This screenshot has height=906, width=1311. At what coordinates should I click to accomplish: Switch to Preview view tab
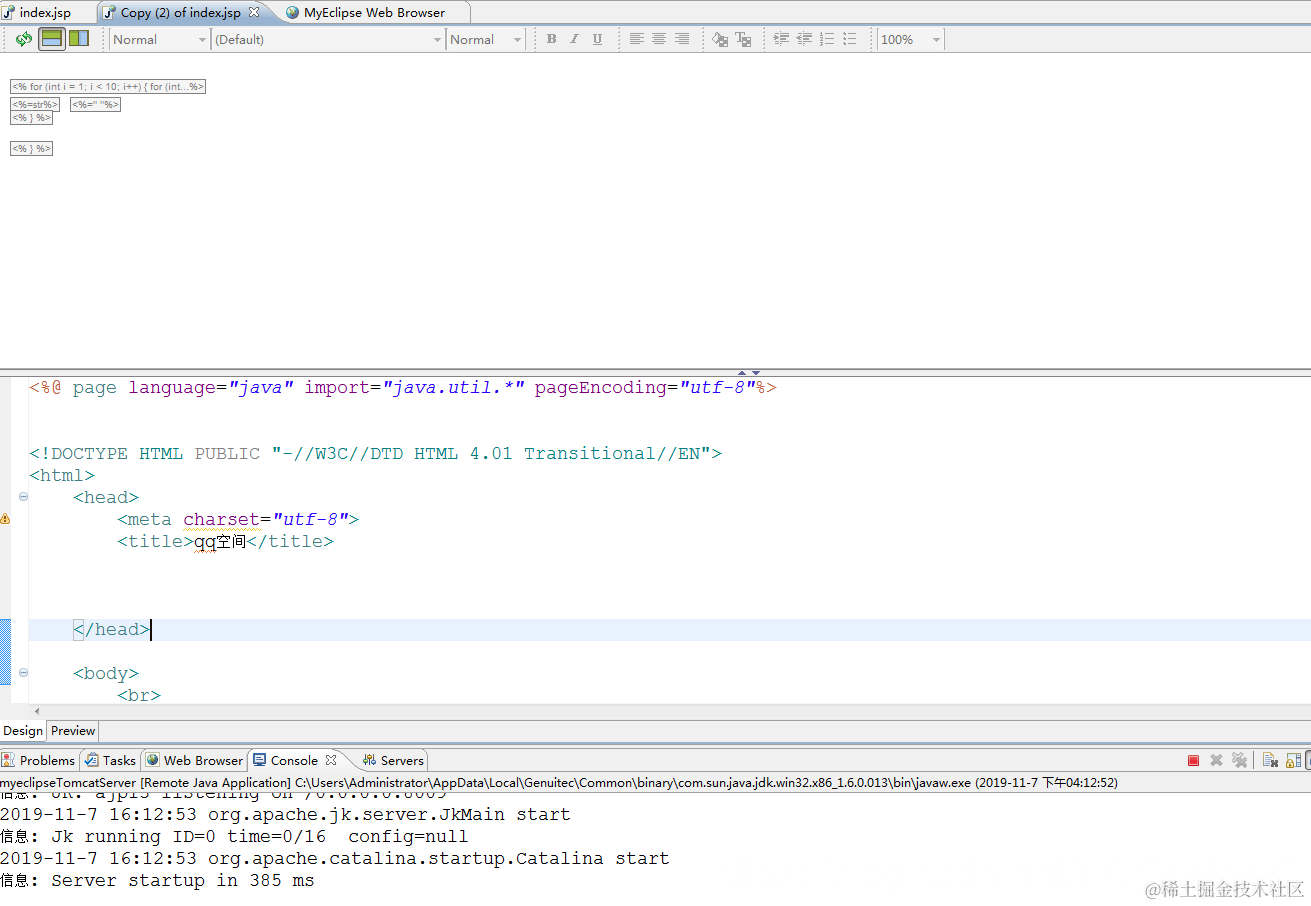pyautogui.click(x=73, y=731)
